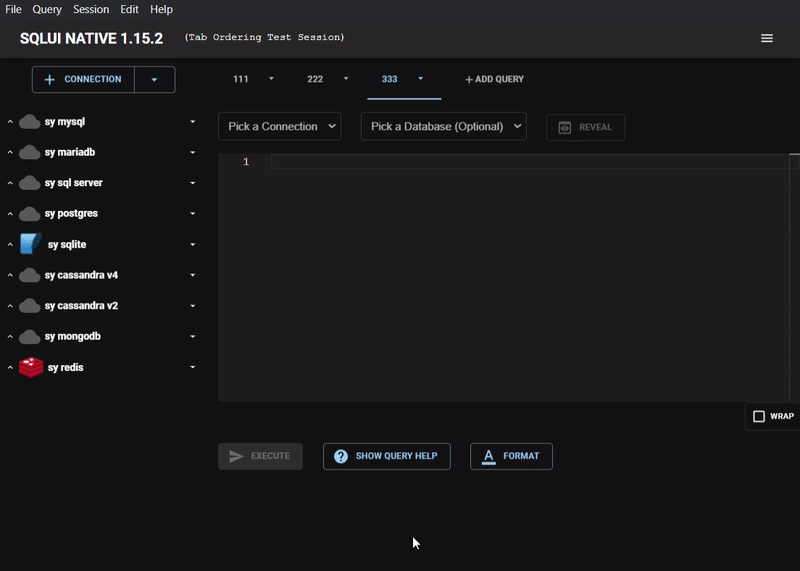Image resolution: width=800 pixels, height=571 pixels.
Task: Open actions dropdown for sy postgres
Action: (x=192, y=214)
